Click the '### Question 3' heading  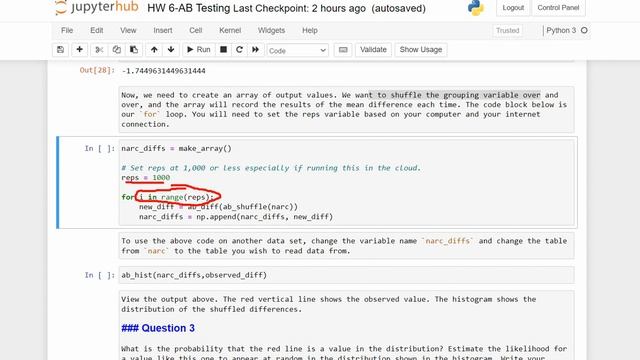pyautogui.click(x=158, y=328)
